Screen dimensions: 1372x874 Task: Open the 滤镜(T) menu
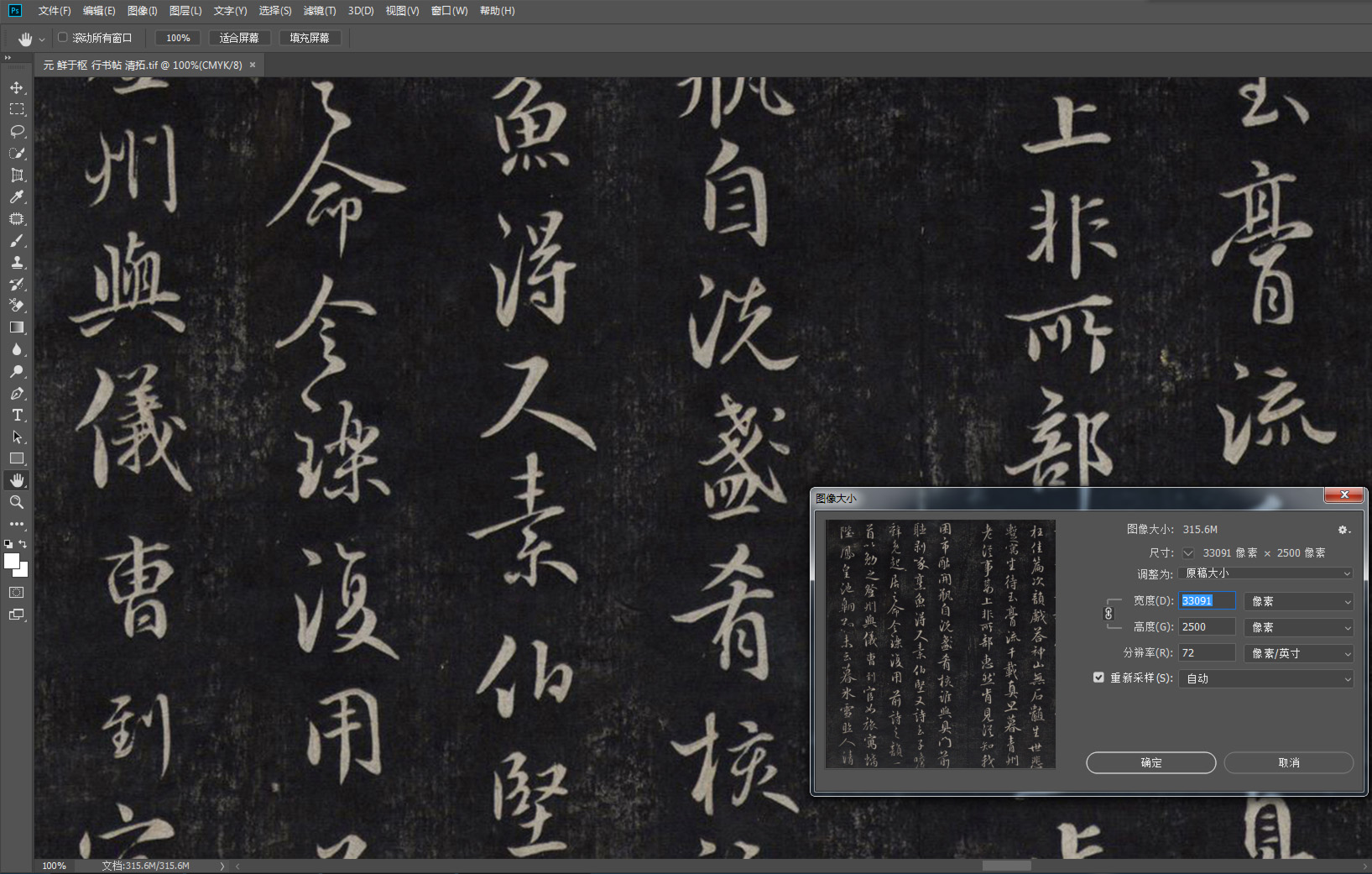(x=320, y=11)
